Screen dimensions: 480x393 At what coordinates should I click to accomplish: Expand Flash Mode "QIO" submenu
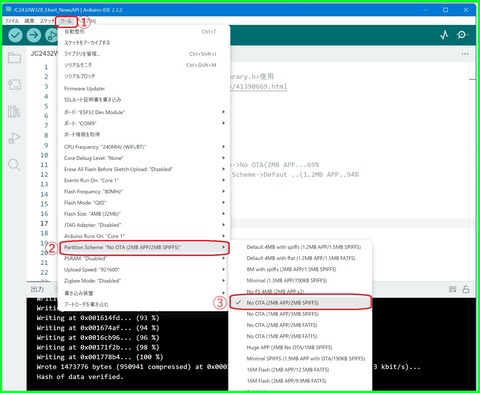pyautogui.click(x=144, y=203)
